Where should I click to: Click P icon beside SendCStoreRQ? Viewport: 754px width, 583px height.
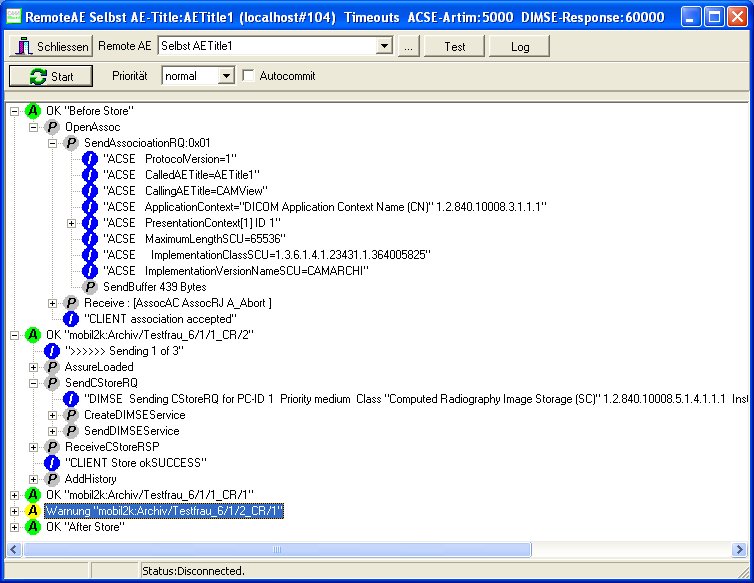click(52, 383)
